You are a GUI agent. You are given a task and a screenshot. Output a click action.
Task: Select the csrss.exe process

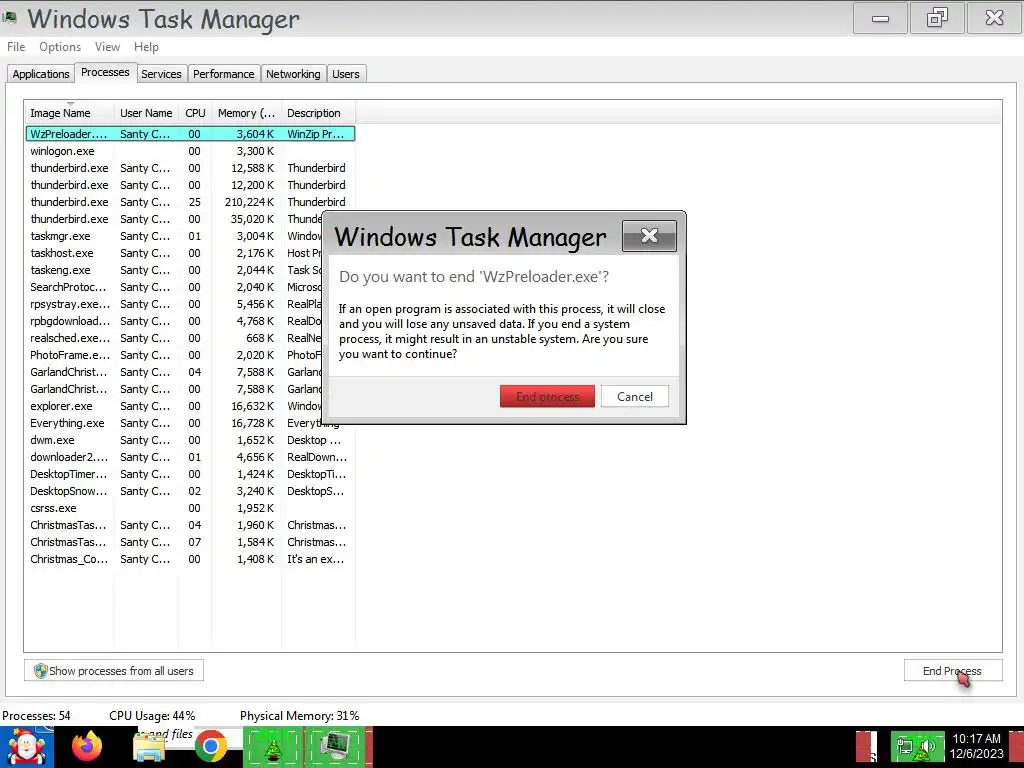click(190, 507)
